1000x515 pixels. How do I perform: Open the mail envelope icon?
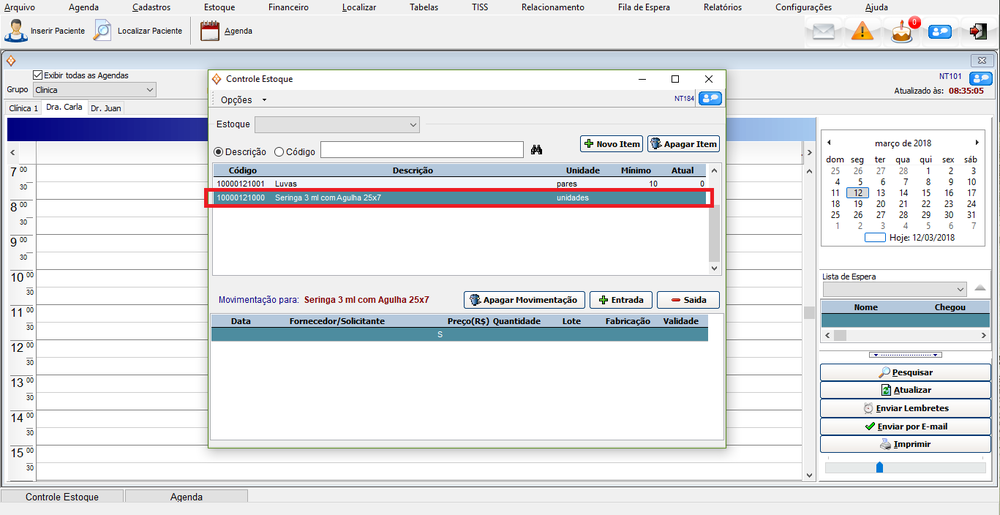[x=823, y=32]
